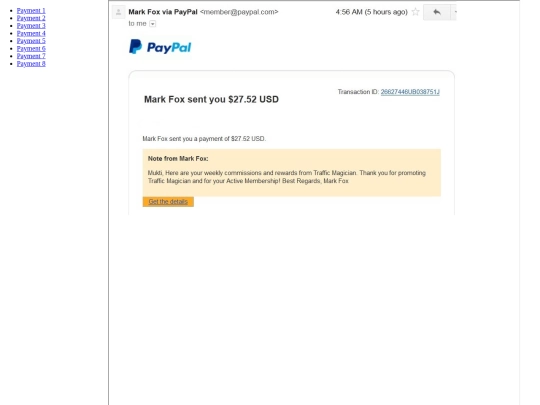Open the Payment 2 link
Image resolution: width=540 pixels, height=405 pixels.
point(31,18)
